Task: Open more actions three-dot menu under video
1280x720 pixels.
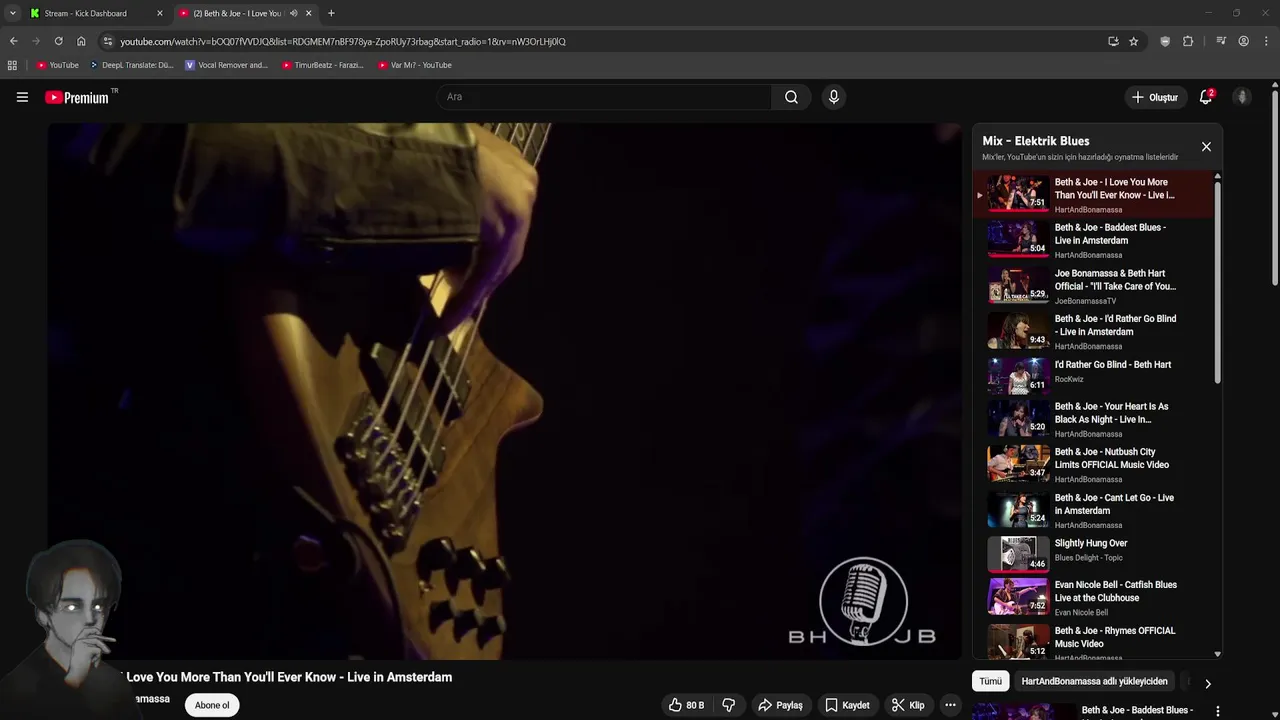Action: click(950, 705)
